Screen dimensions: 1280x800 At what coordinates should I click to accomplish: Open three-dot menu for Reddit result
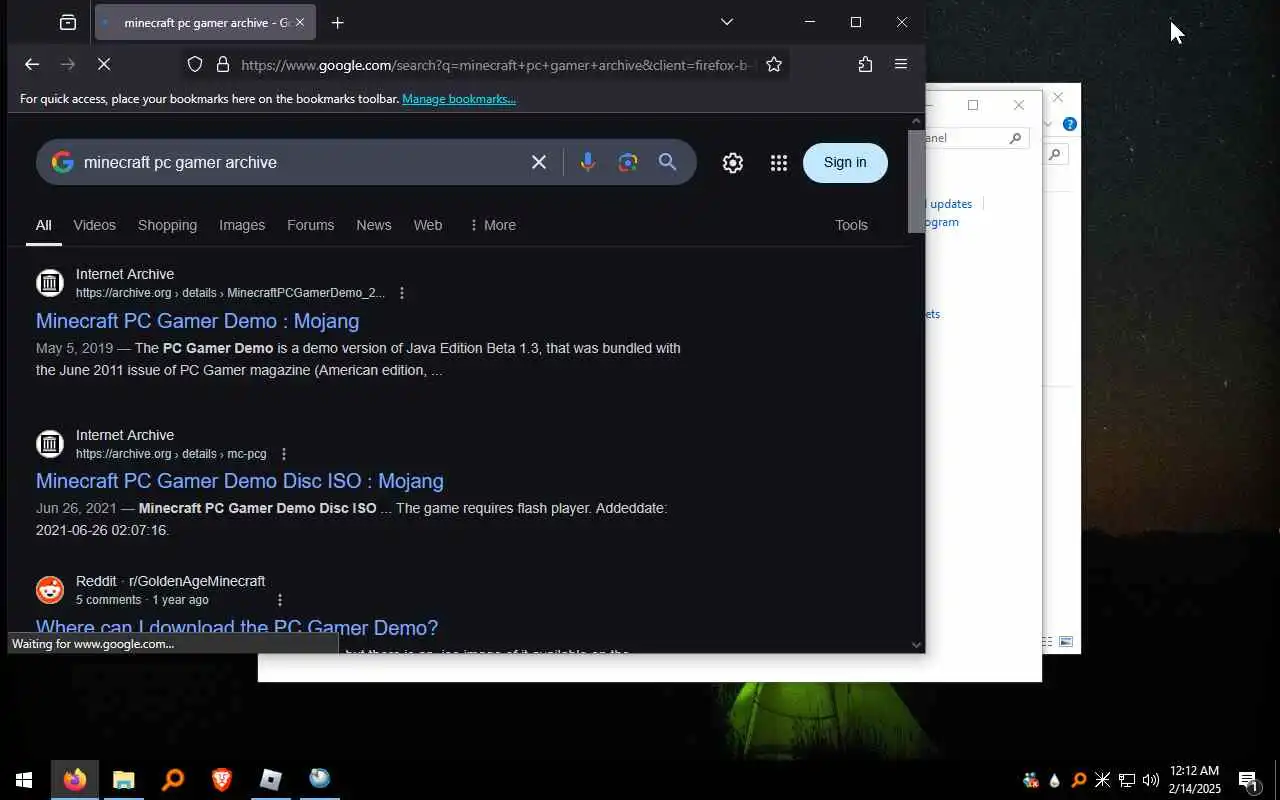click(280, 600)
